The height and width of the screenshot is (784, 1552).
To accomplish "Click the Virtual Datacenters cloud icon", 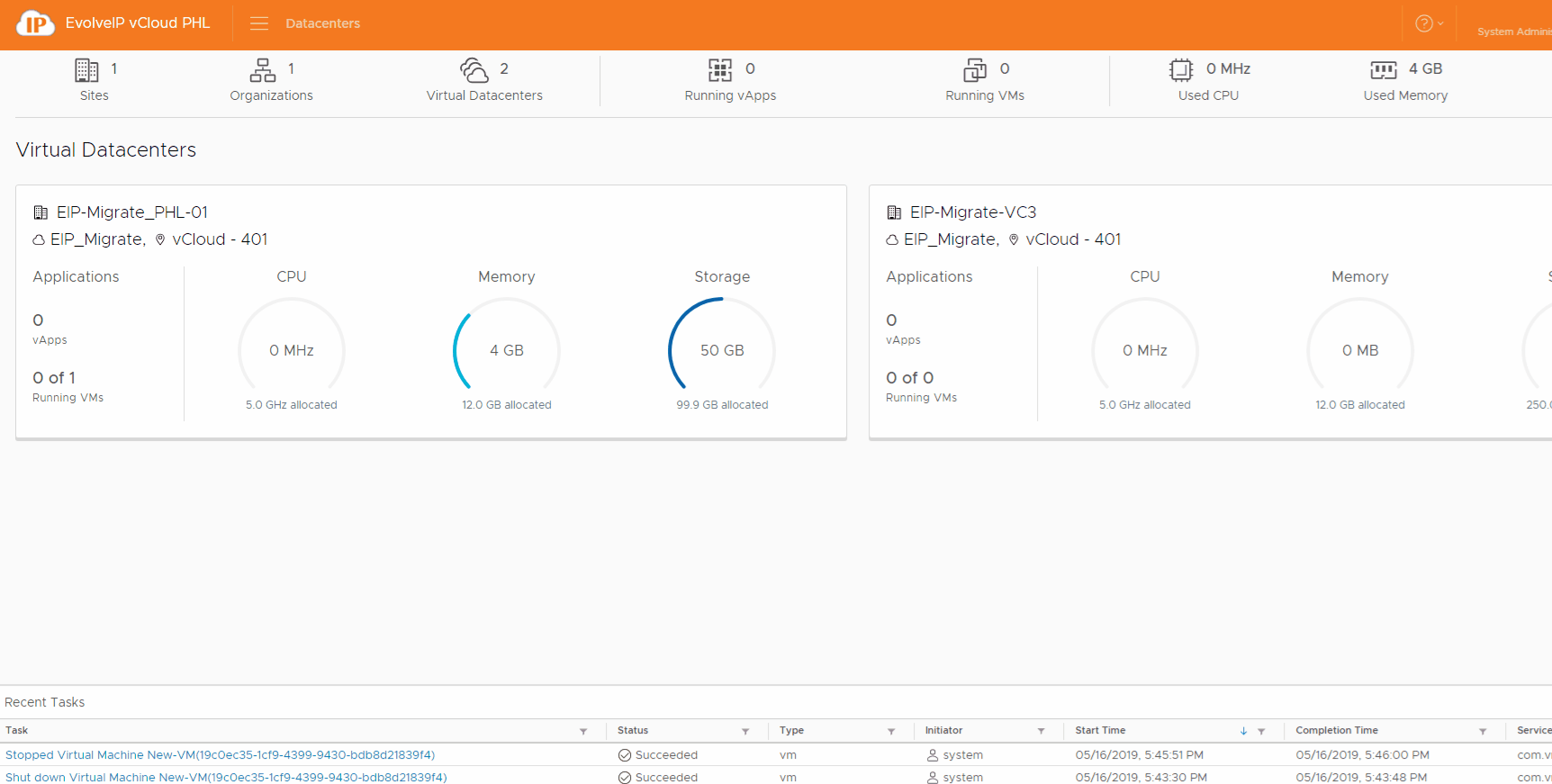I will click(474, 70).
